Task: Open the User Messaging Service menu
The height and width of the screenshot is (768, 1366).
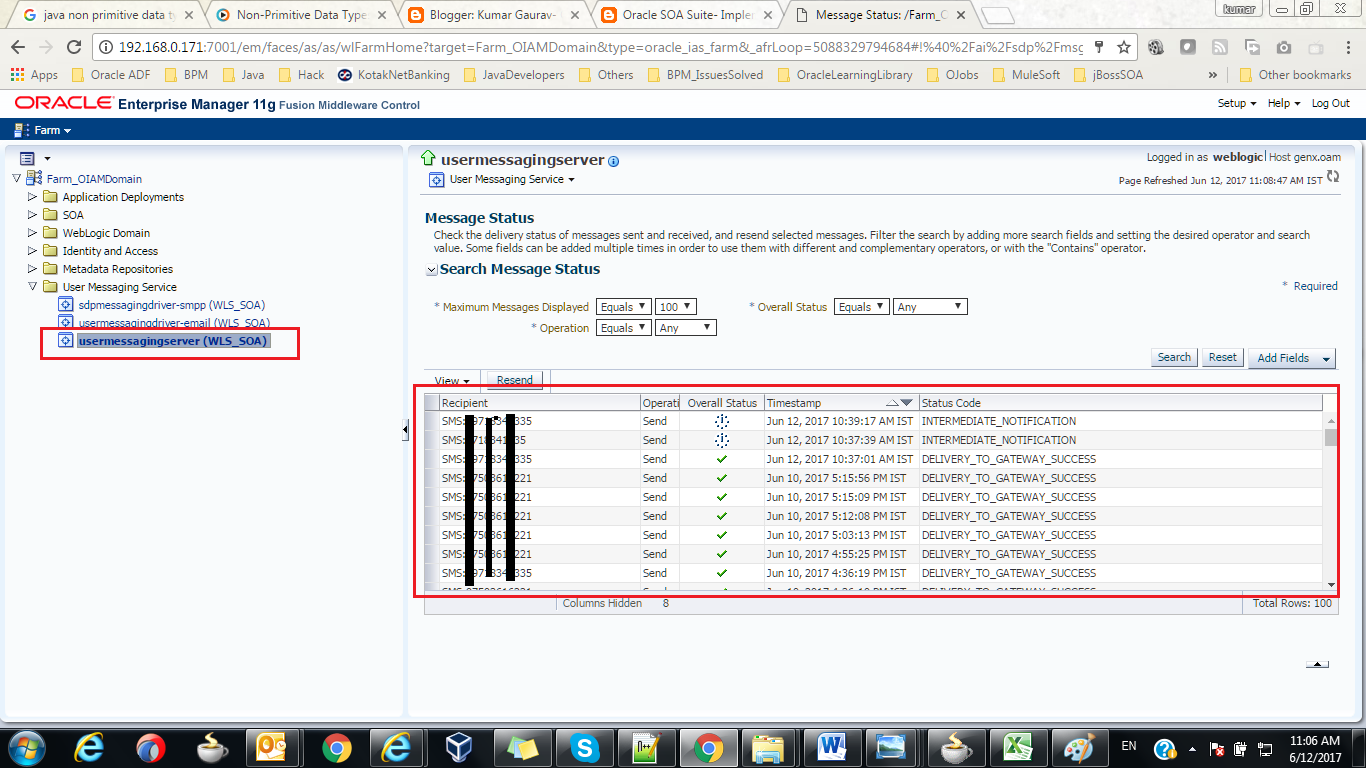Action: coord(512,180)
